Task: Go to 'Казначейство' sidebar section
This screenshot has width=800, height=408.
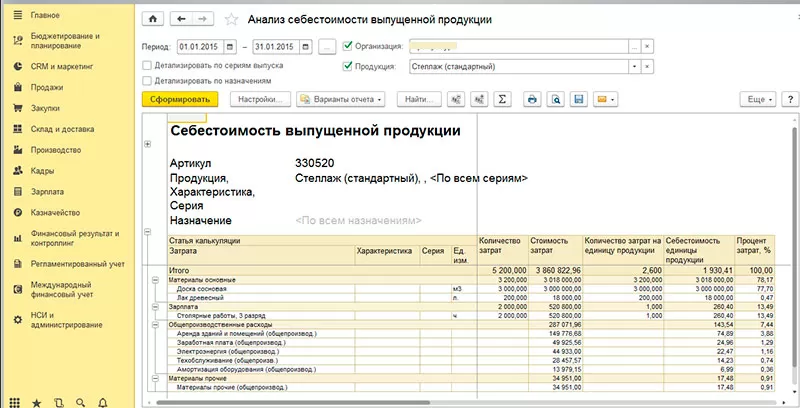Action: [x=54, y=212]
